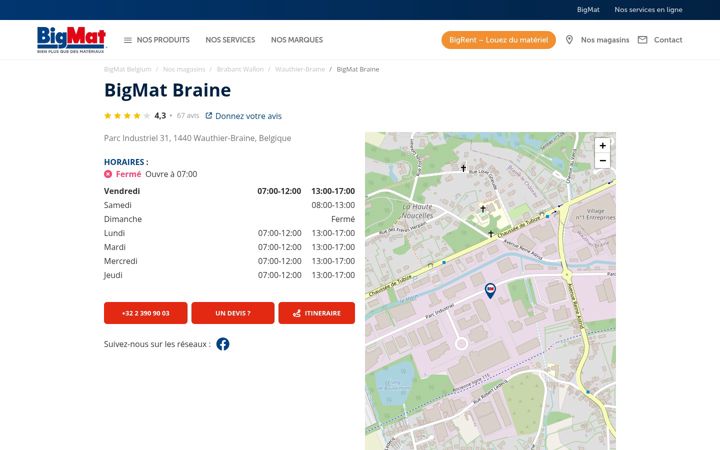Click the address Parc Industriel 31 text
Image resolution: width=720 pixels, height=450 pixels.
click(x=197, y=138)
